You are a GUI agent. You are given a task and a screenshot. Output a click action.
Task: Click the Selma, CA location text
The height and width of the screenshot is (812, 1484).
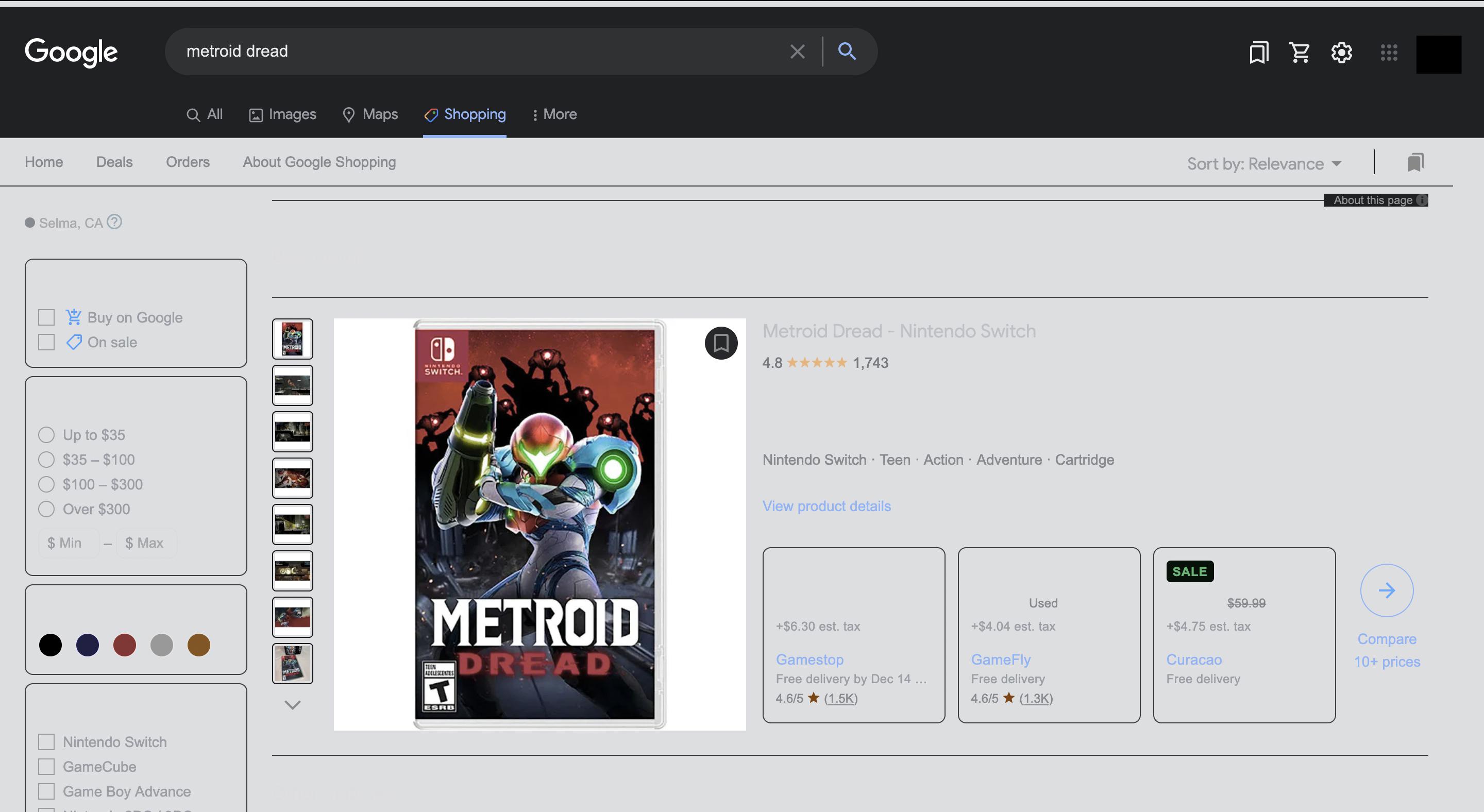coord(71,223)
